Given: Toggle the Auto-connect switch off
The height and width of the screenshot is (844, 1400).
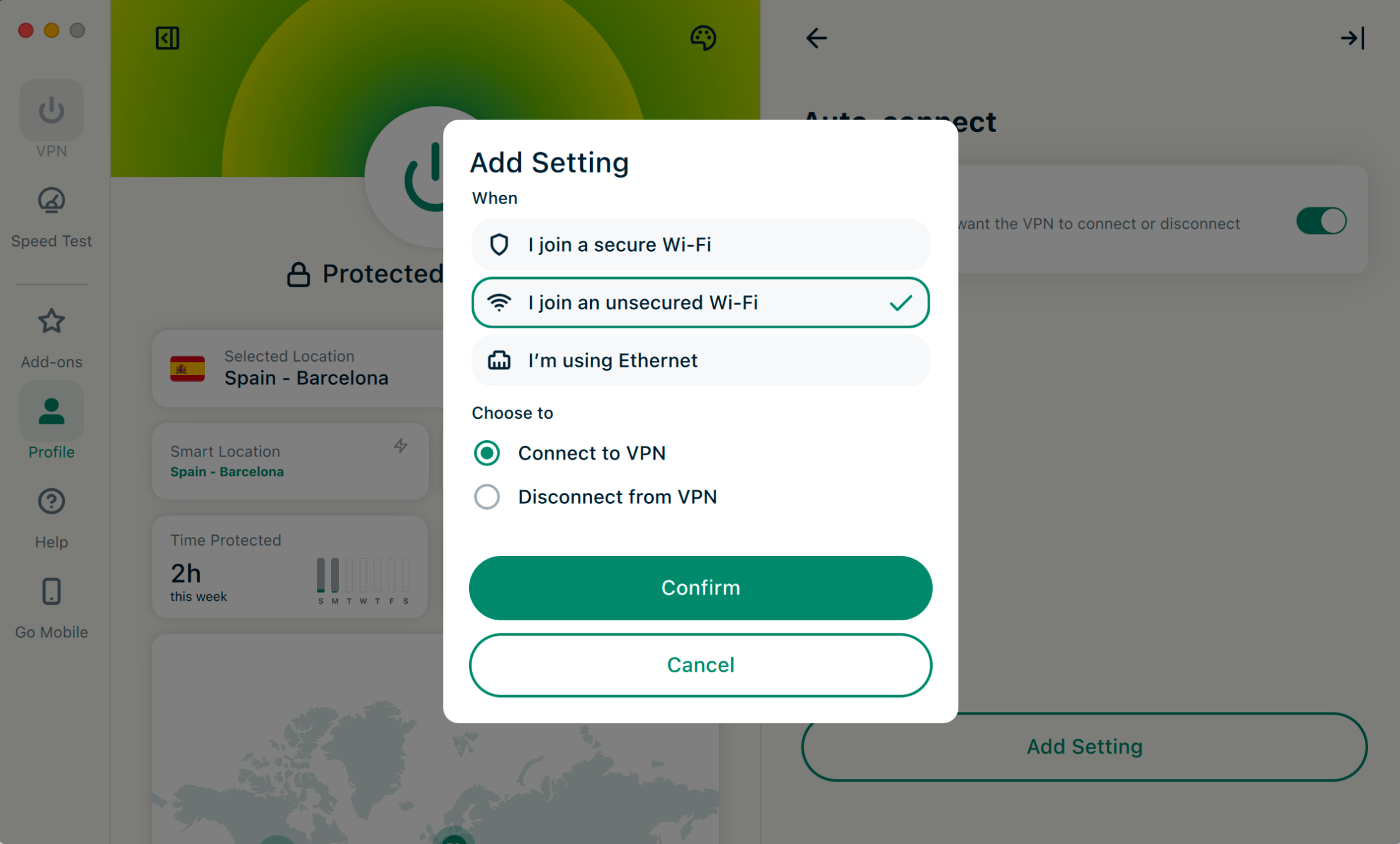Looking at the screenshot, I should point(1321,221).
